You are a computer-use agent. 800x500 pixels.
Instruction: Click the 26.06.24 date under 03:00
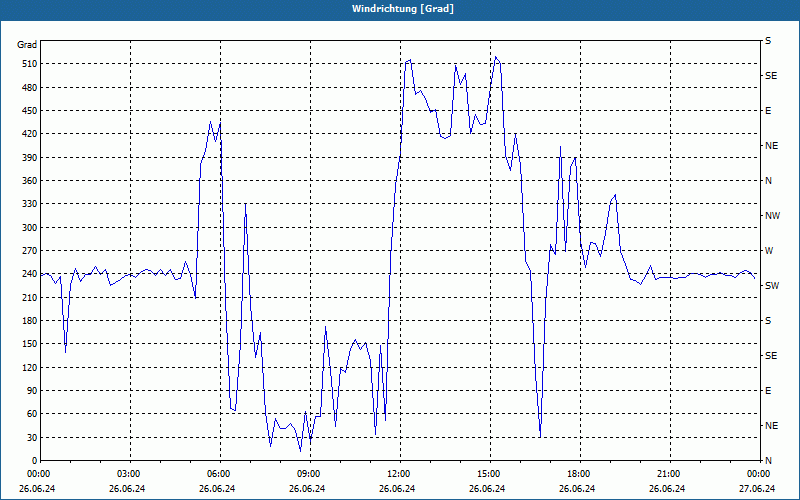(127, 489)
